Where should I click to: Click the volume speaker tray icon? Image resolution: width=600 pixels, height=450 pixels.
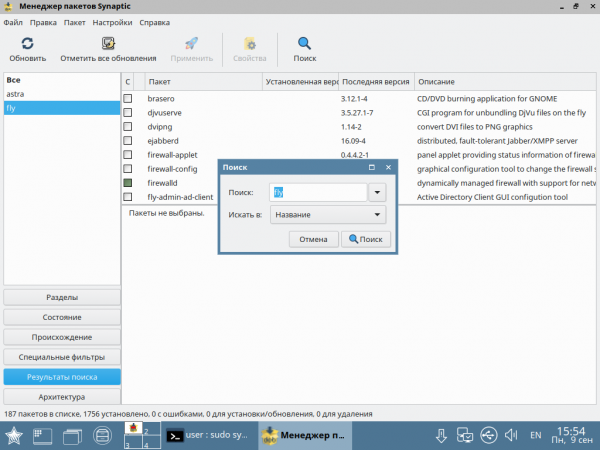click(x=511, y=435)
